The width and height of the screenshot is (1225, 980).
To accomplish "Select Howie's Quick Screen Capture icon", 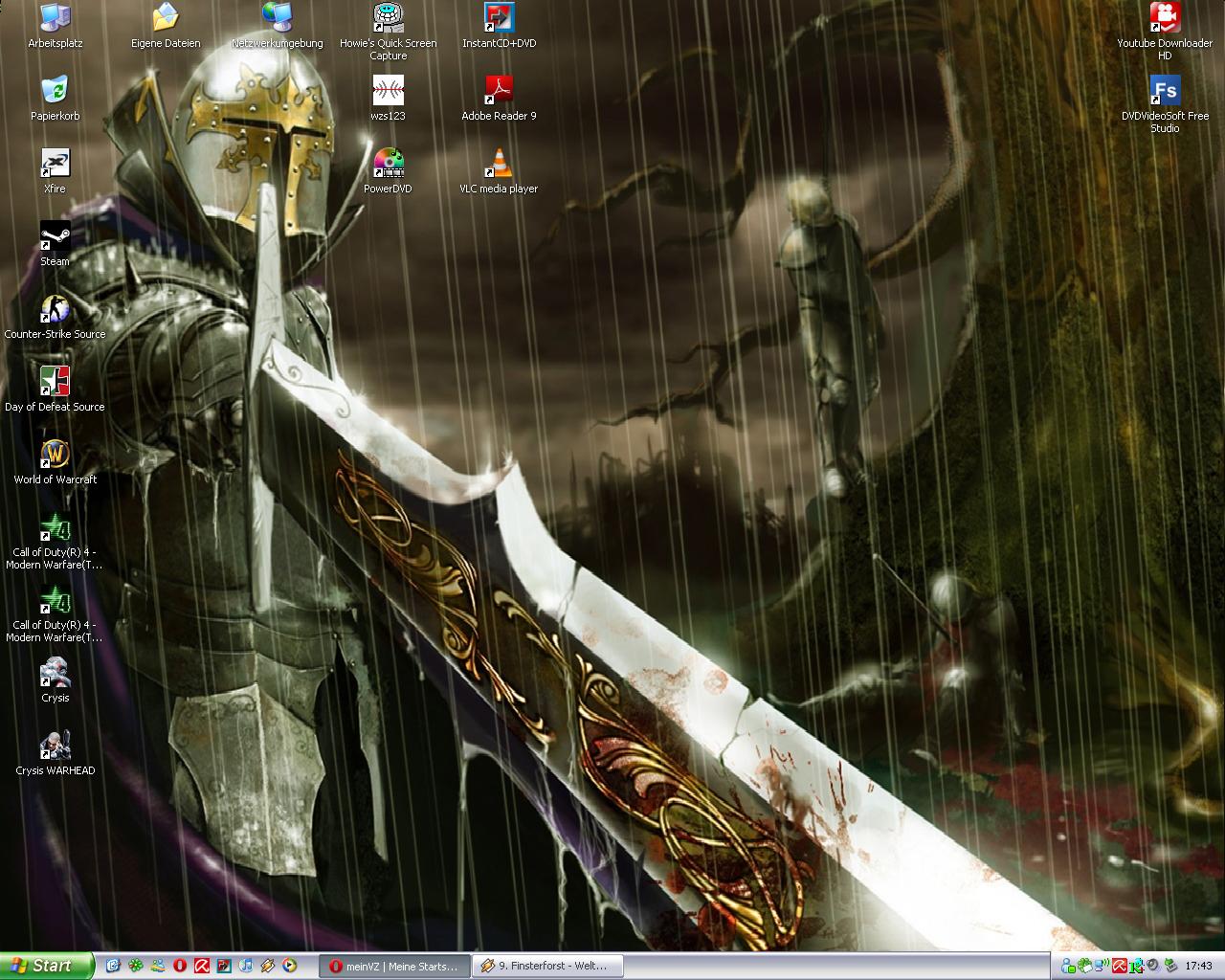I will [388, 33].
